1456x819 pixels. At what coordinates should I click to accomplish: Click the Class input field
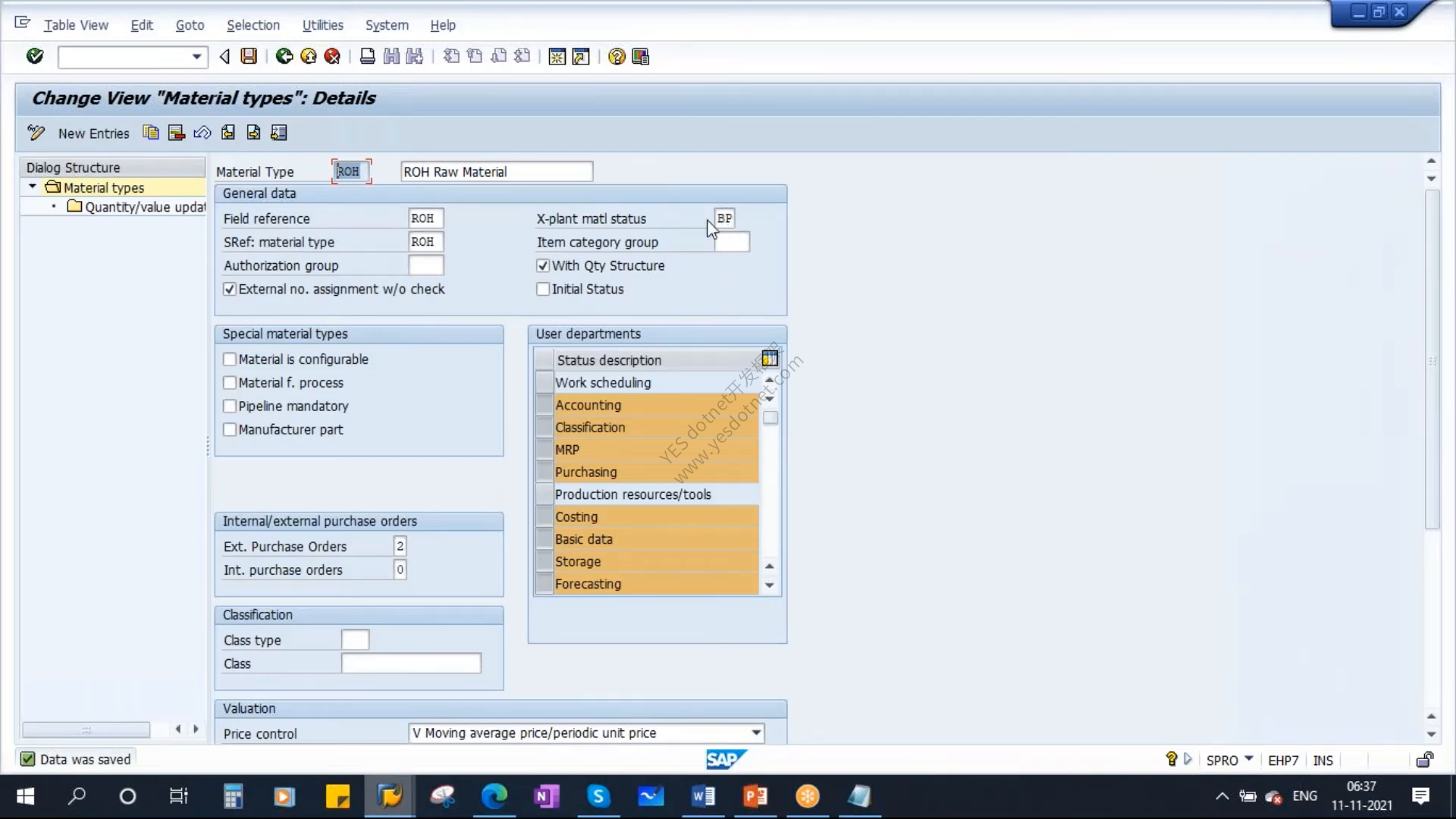click(x=411, y=664)
